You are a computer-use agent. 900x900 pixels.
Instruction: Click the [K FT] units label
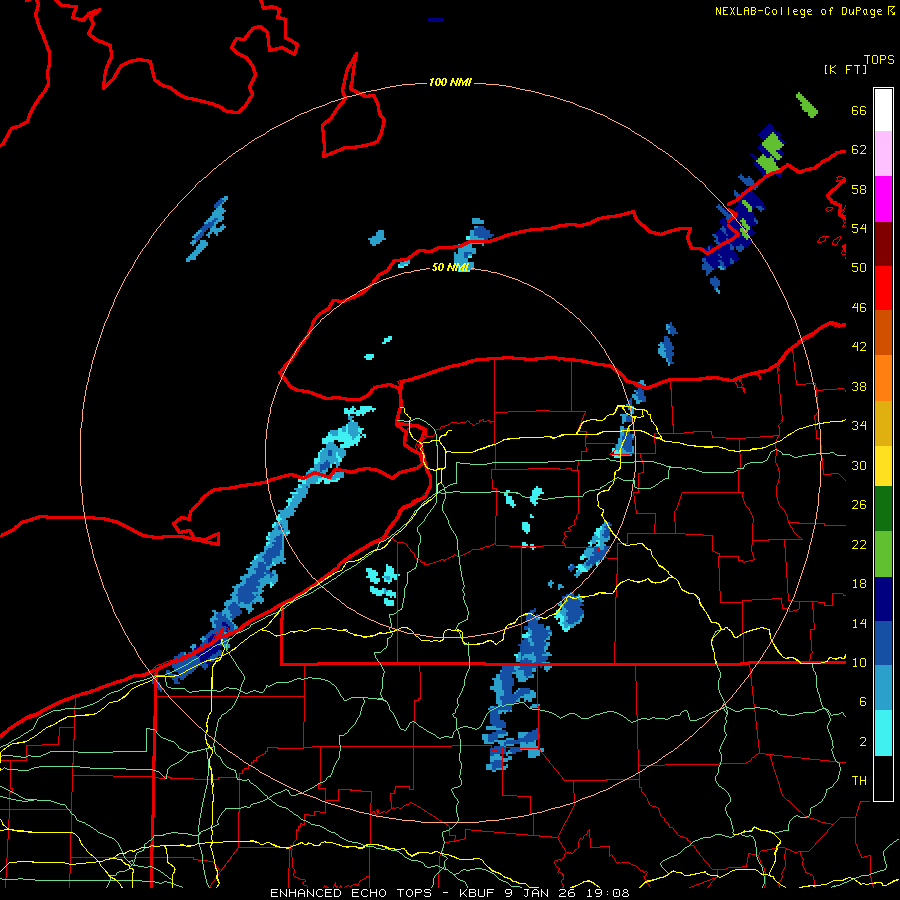click(845, 70)
